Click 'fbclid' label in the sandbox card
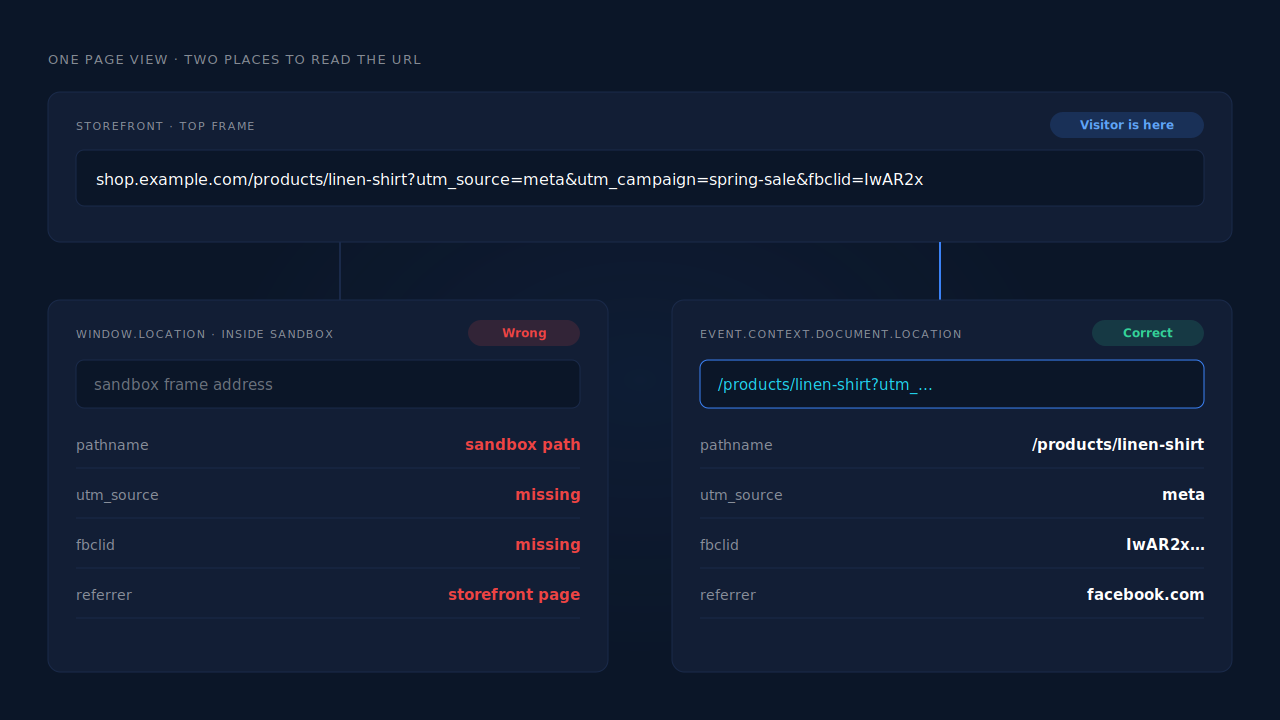1280x720 pixels. coord(95,545)
